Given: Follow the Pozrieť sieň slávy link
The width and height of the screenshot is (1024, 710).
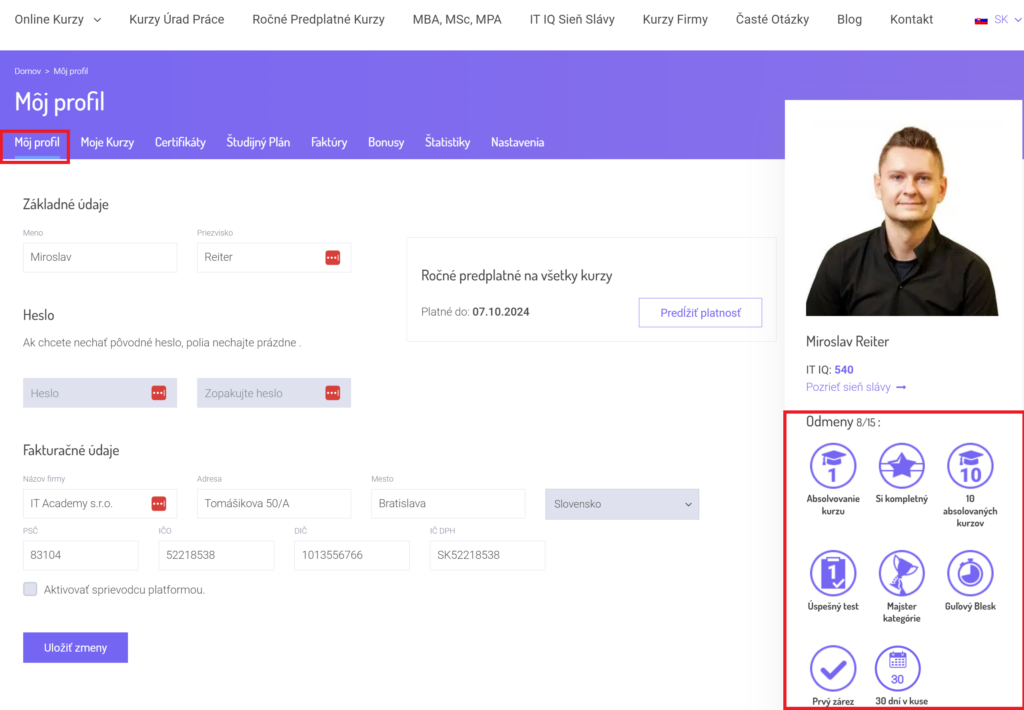Looking at the screenshot, I should point(856,387).
